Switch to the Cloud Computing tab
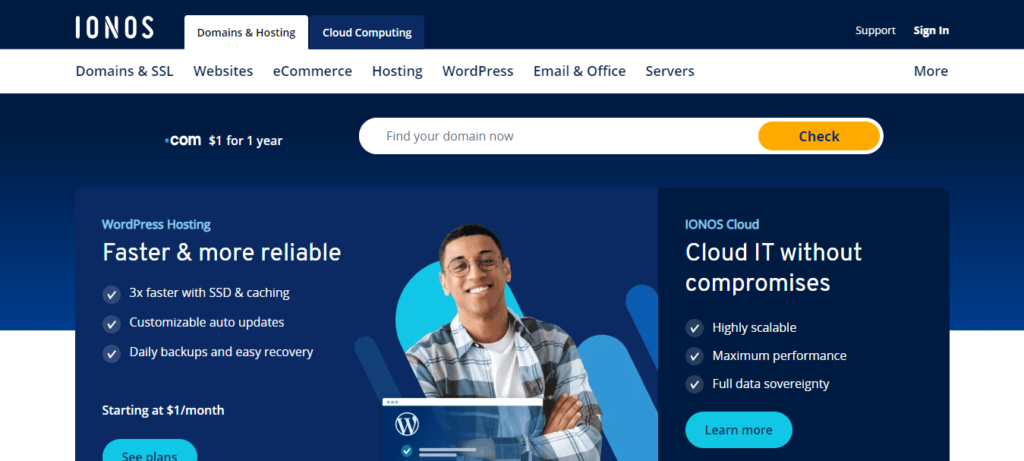This screenshot has width=1024, height=461. pyautogui.click(x=367, y=32)
